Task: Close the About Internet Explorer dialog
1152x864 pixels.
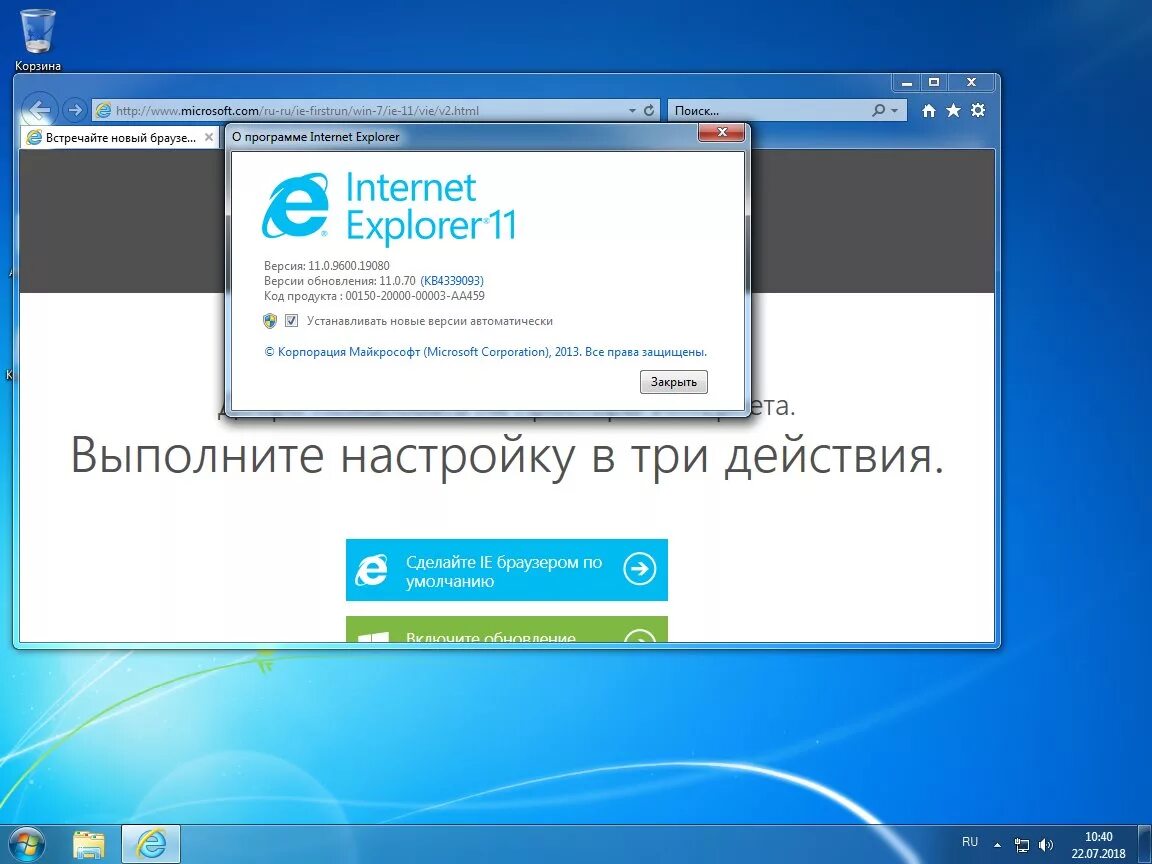Action: point(721,132)
